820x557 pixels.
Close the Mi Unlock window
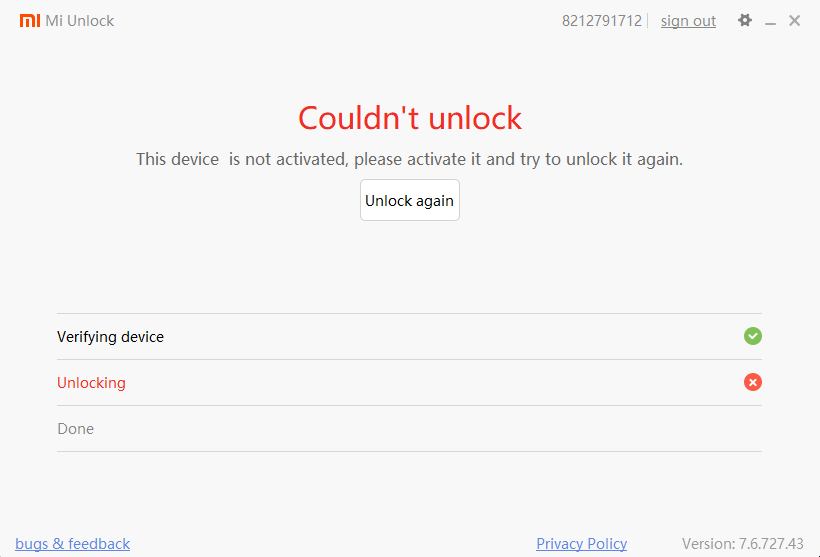(x=794, y=20)
